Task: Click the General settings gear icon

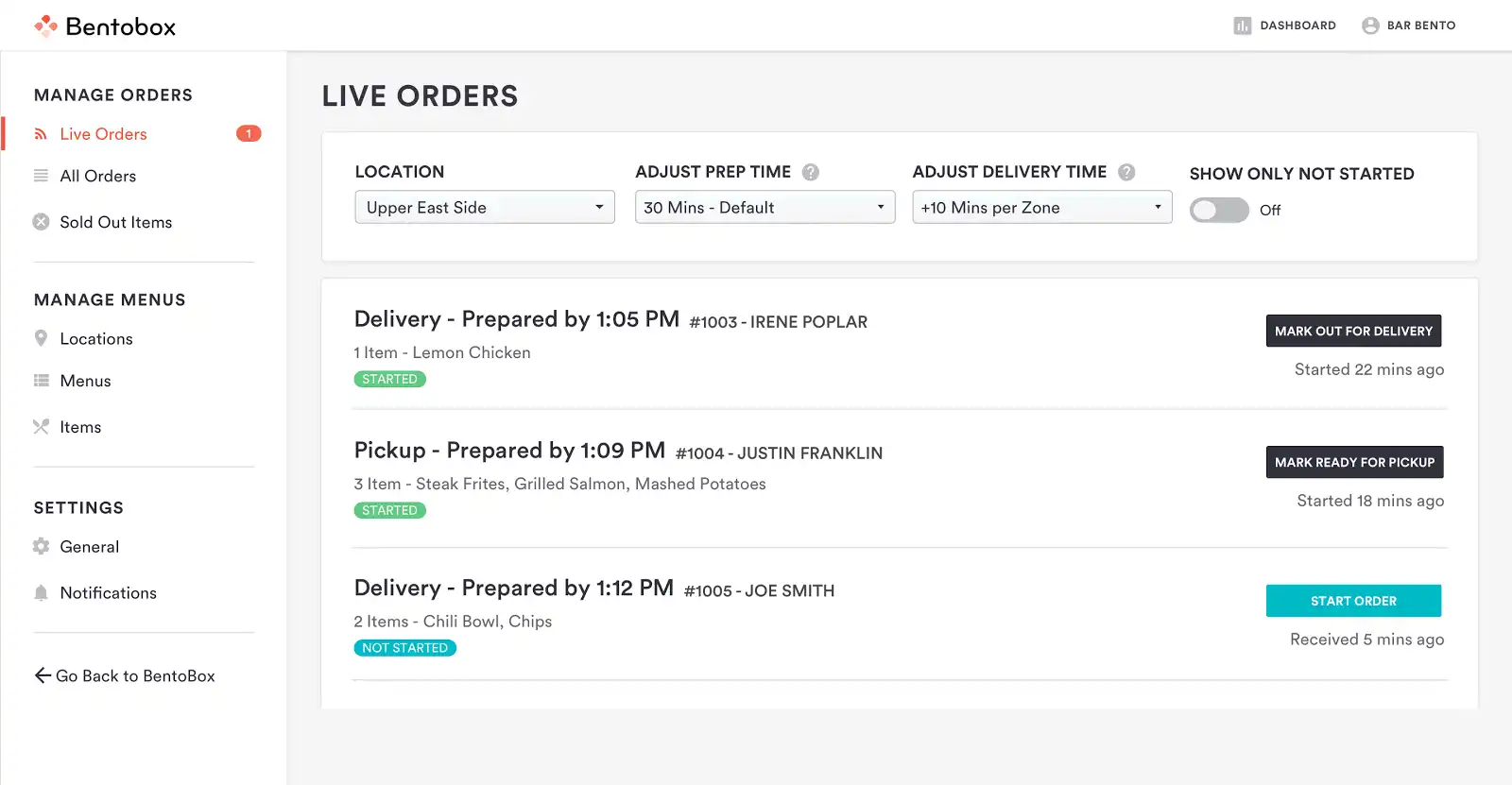Action: pos(42,546)
